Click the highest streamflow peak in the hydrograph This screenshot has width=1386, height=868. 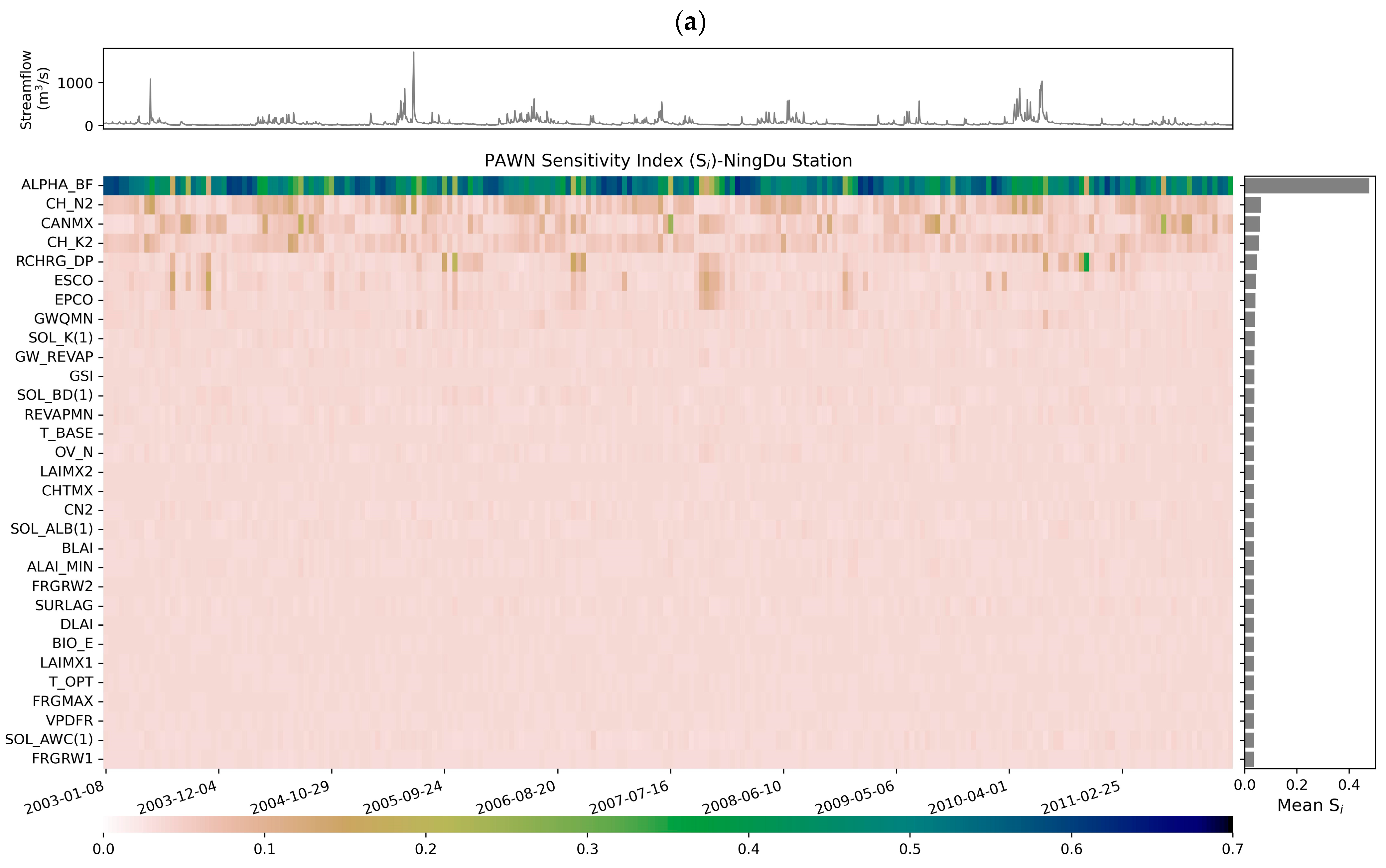(413, 55)
